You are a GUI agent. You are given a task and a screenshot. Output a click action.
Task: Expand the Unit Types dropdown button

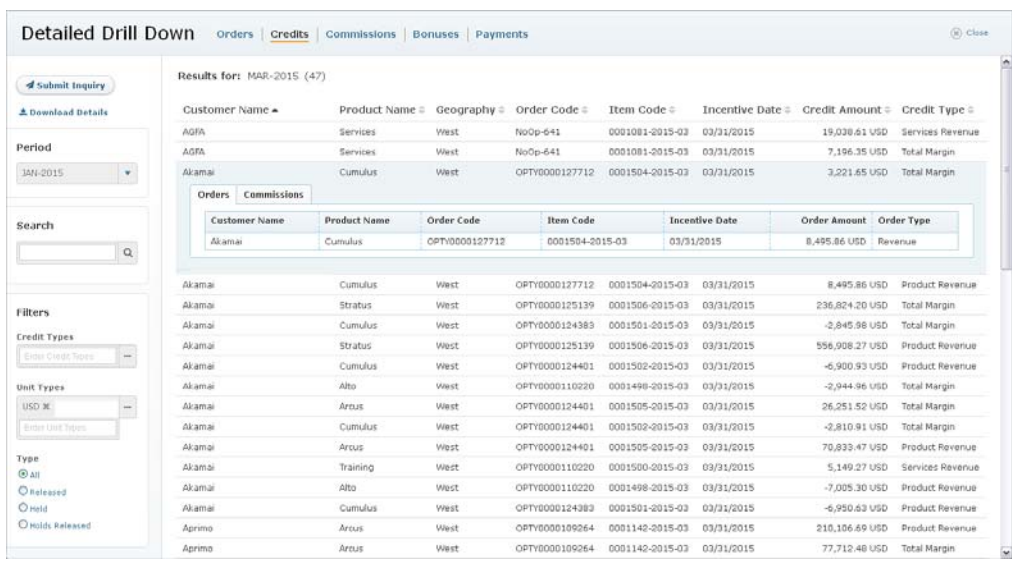pyautogui.click(x=127, y=407)
